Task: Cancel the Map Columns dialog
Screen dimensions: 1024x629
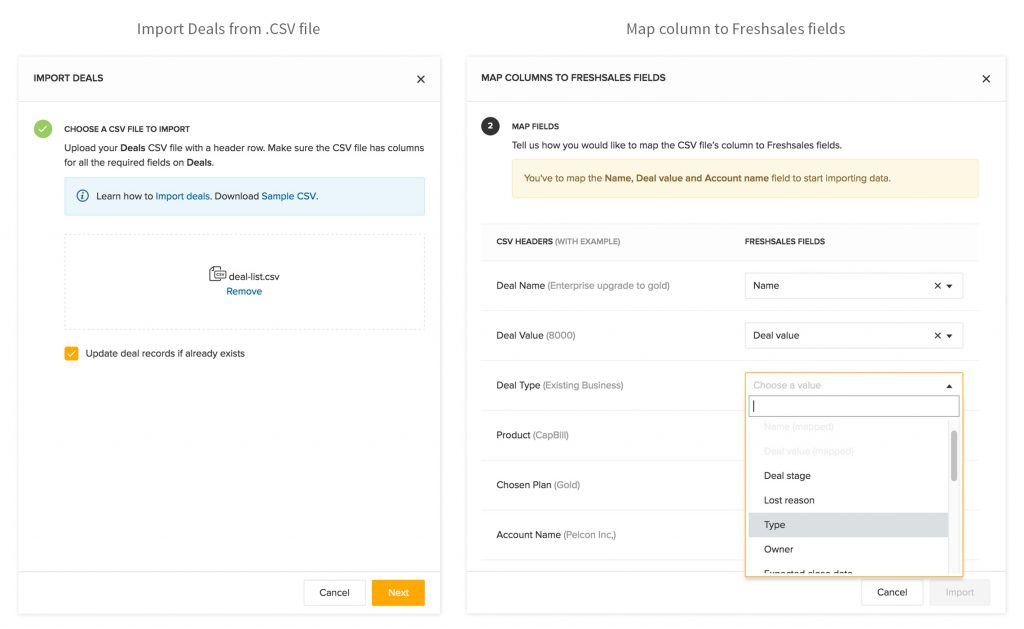Action: tap(892, 592)
